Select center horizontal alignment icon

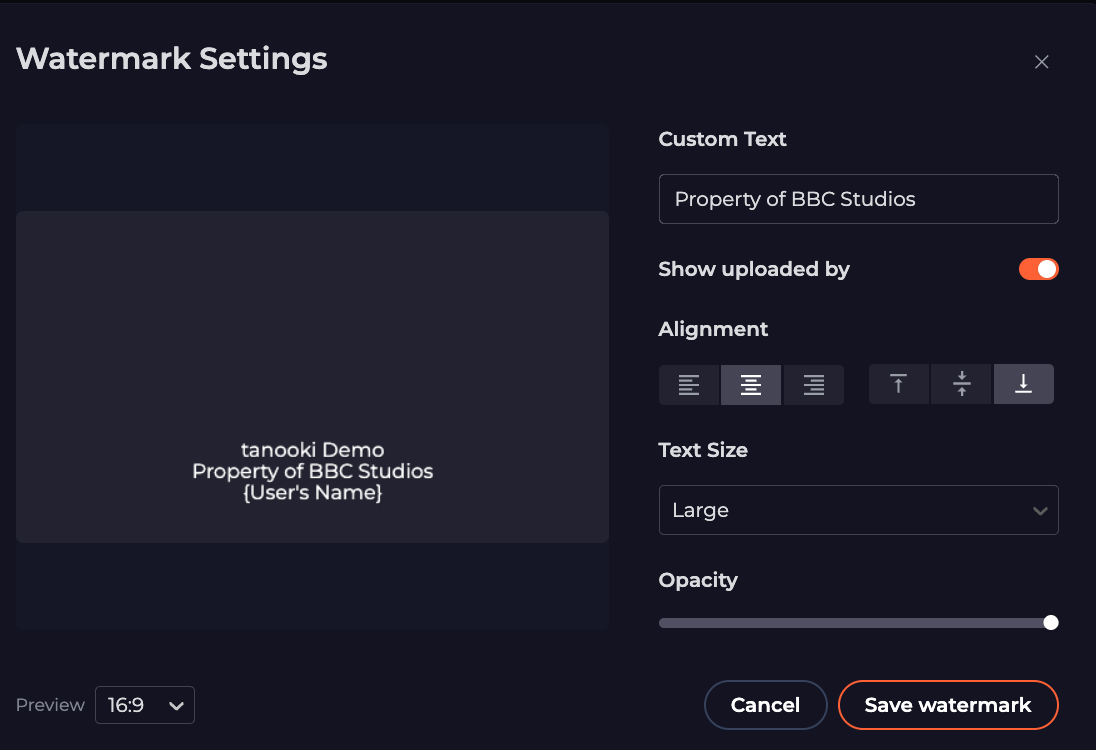[751, 385]
